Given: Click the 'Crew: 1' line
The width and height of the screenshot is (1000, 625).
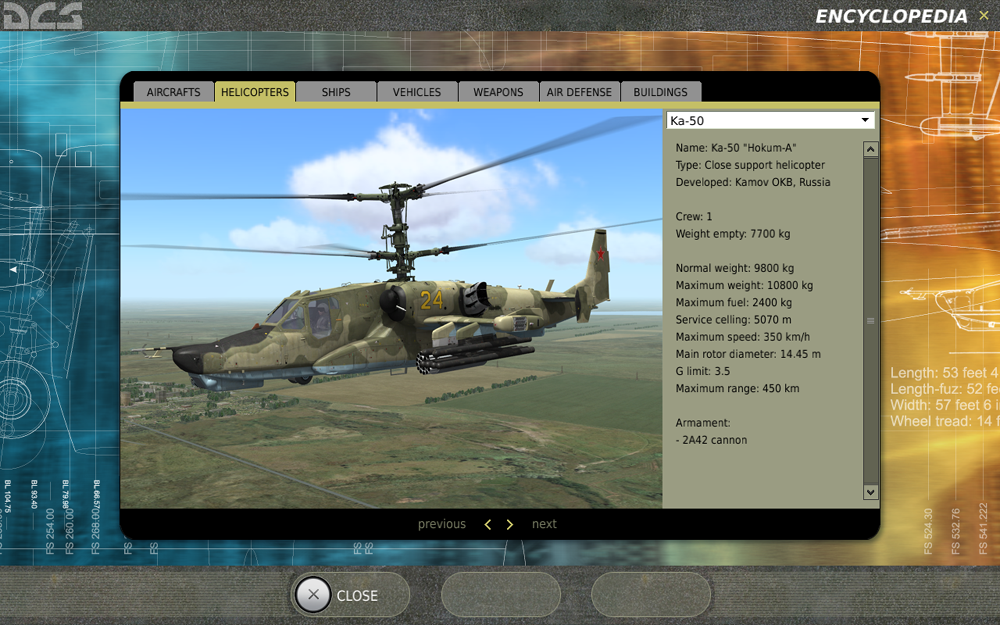Looking at the screenshot, I should (694, 217).
